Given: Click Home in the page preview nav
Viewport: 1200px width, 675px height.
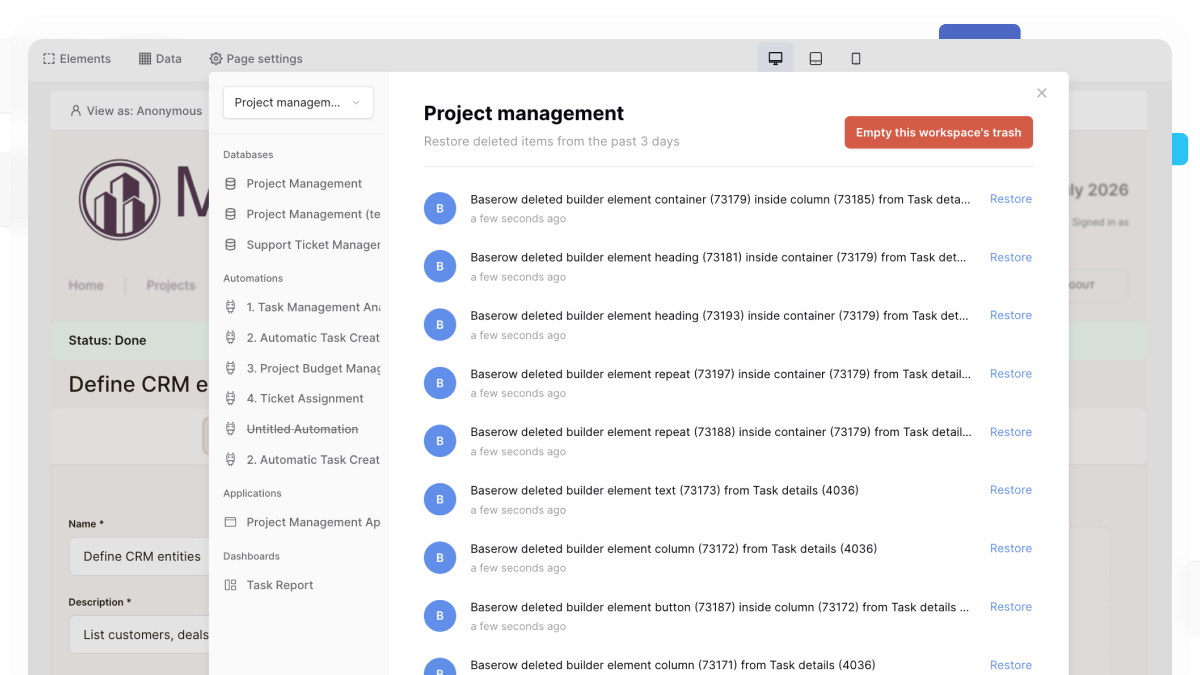Looking at the screenshot, I should (x=86, y=285).
